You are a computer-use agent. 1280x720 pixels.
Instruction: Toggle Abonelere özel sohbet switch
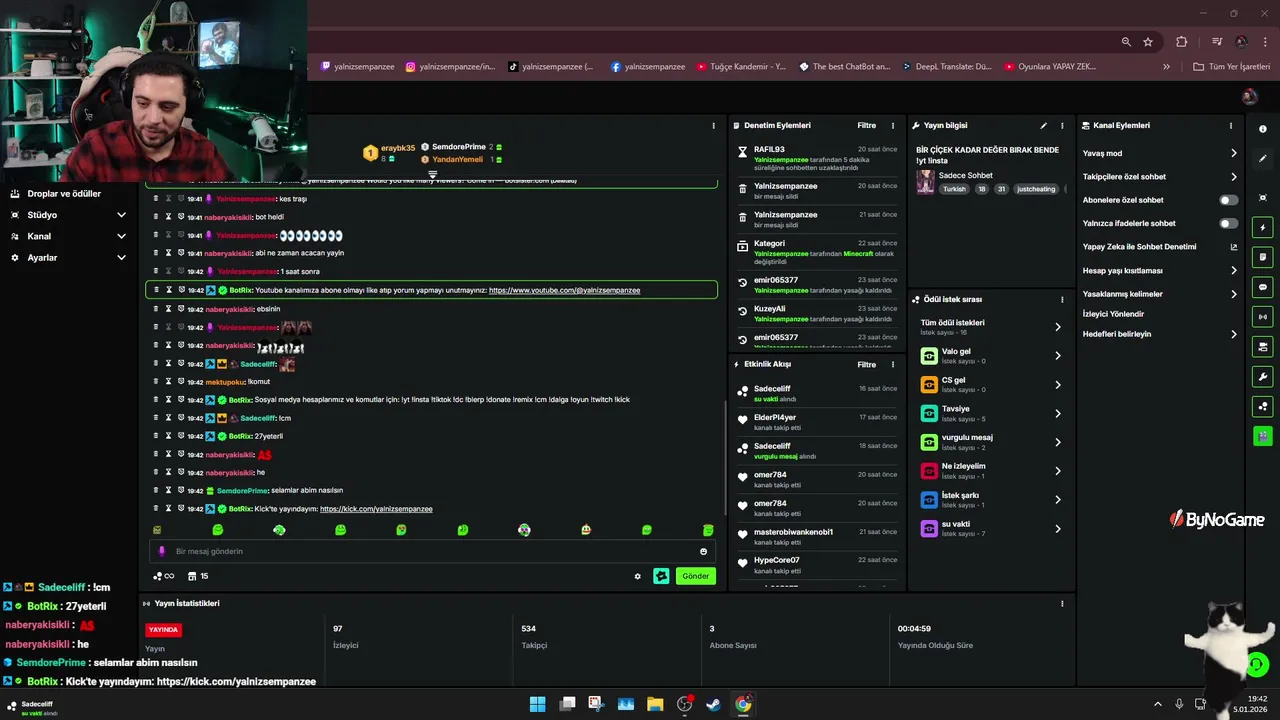(x=1229, y=200)
